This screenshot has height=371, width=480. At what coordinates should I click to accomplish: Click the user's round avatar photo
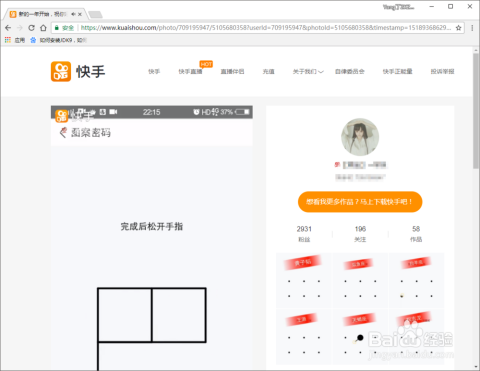360,137
